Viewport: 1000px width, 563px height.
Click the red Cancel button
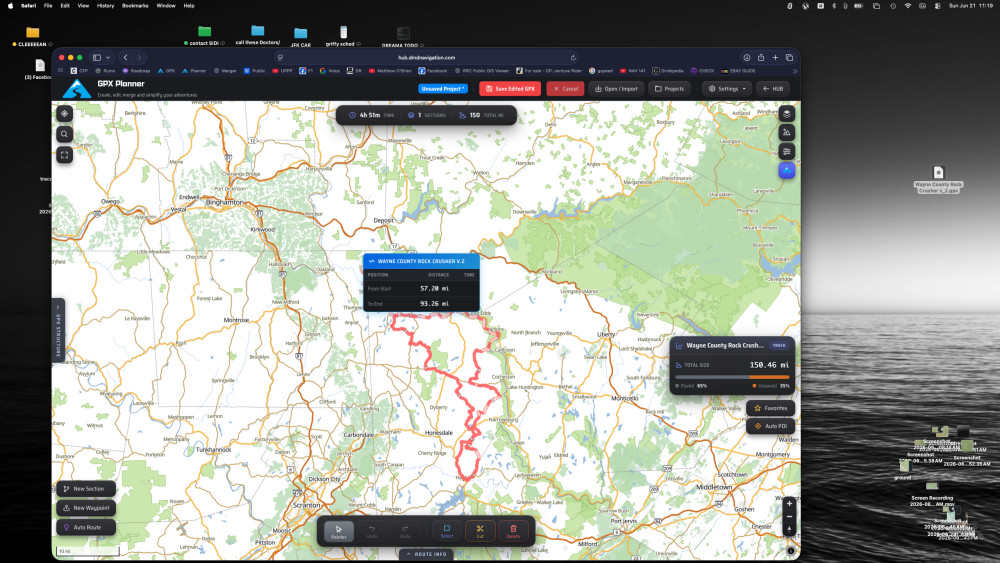[566, 89]
